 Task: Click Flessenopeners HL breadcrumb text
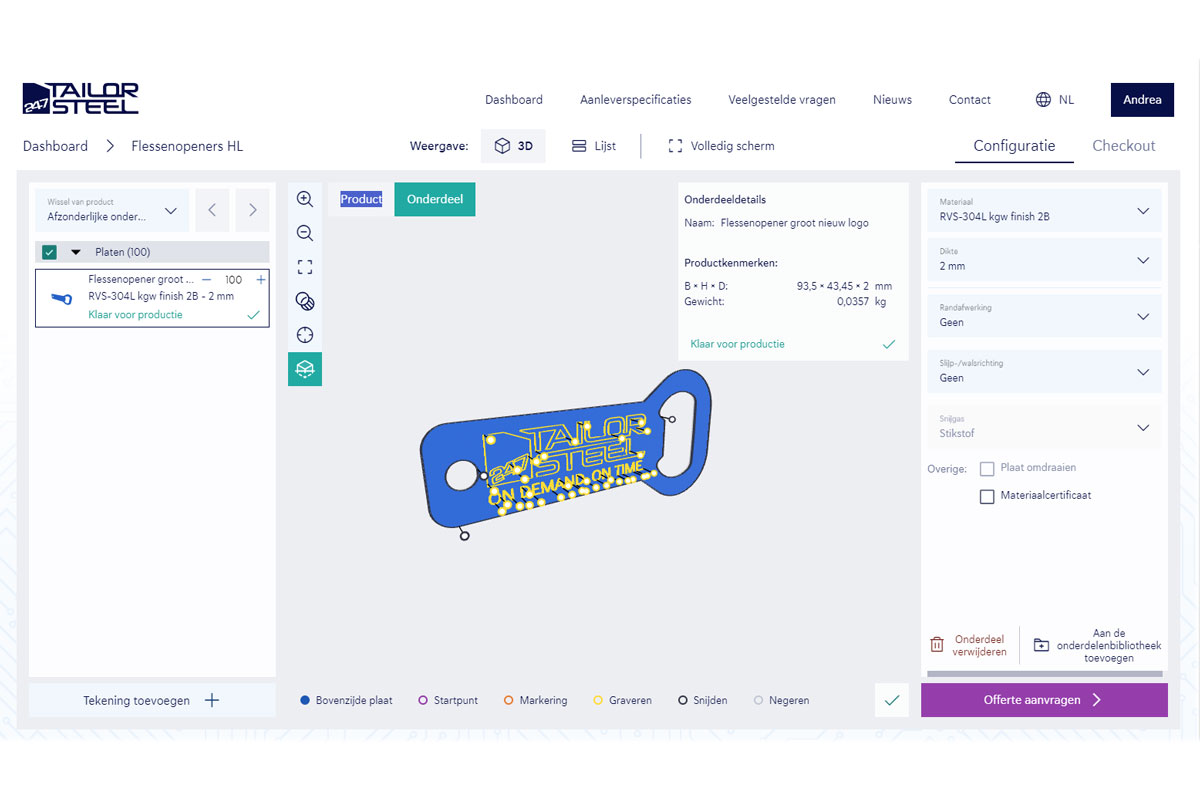pos(187,146)
